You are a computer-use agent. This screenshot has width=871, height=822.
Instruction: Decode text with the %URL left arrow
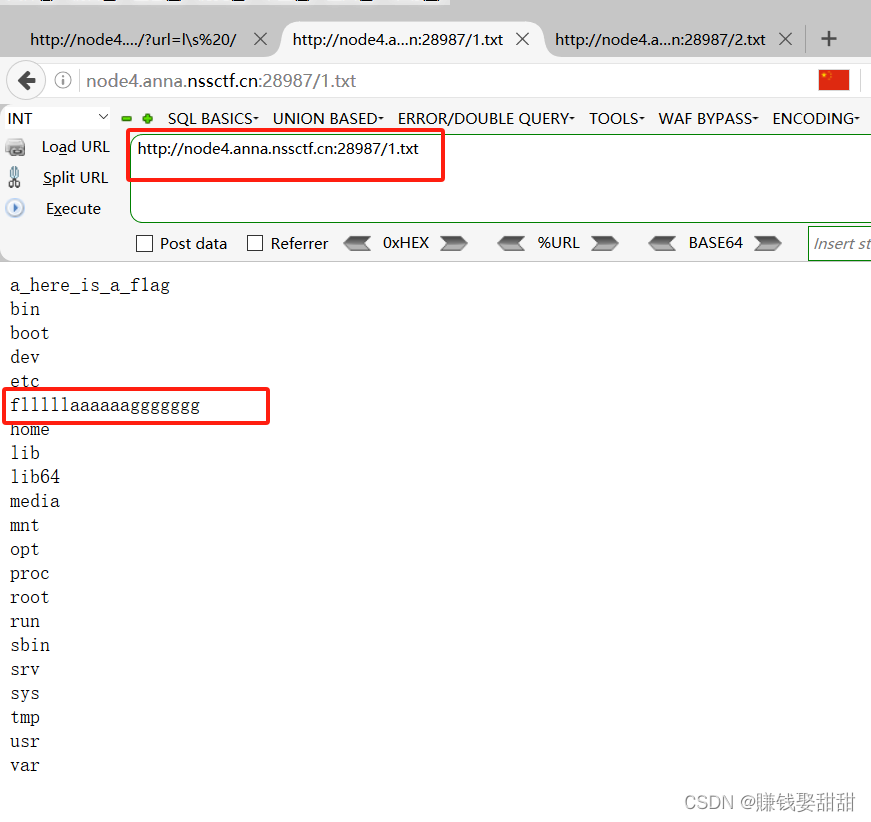512,243
